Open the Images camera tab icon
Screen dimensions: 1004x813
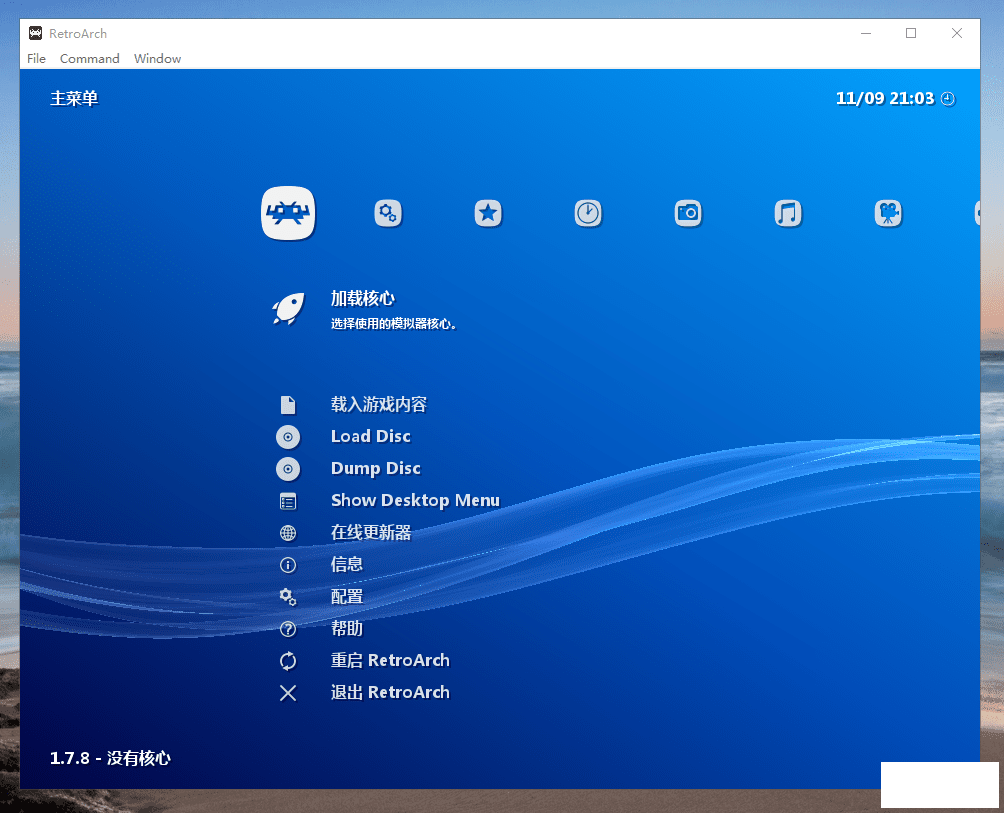pyautogui.click(x=688, y=213)
